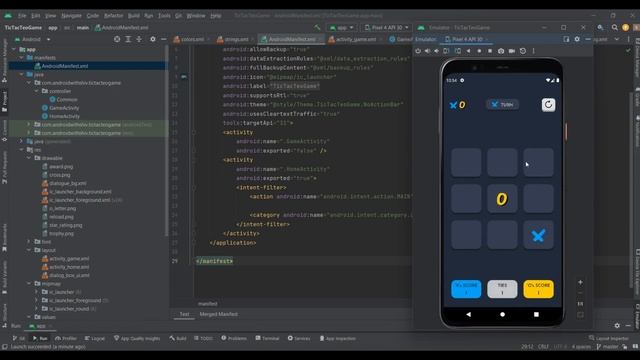Click the emulator power button

(418, 51)
